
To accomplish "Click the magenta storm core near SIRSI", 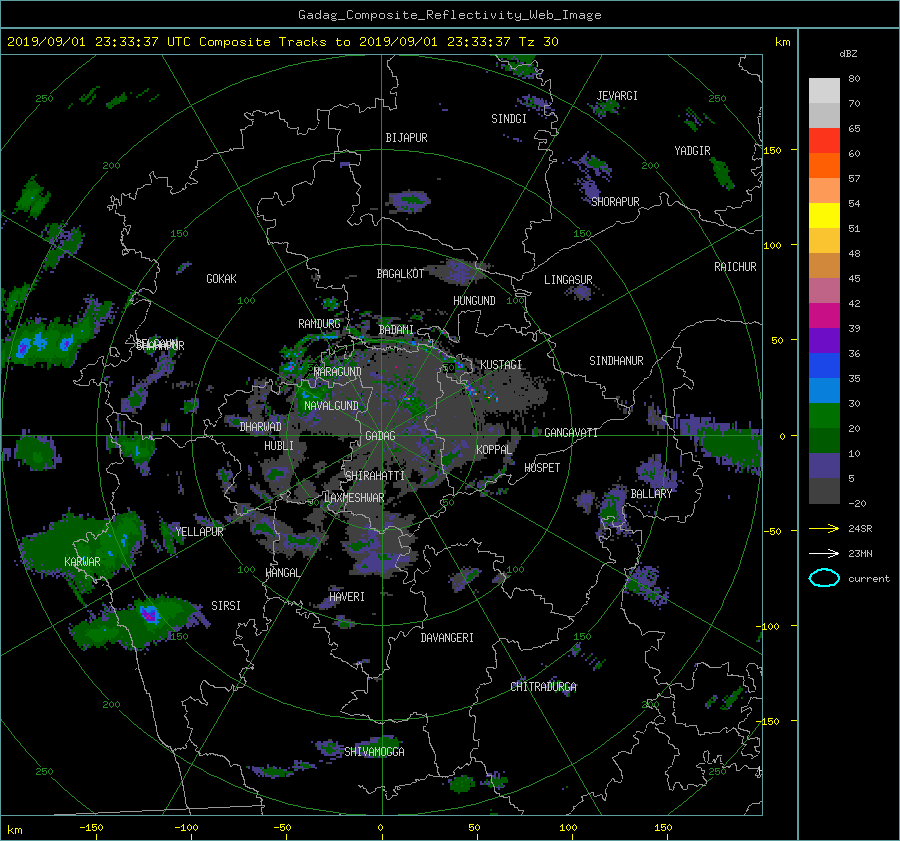I will coord(150,614).
